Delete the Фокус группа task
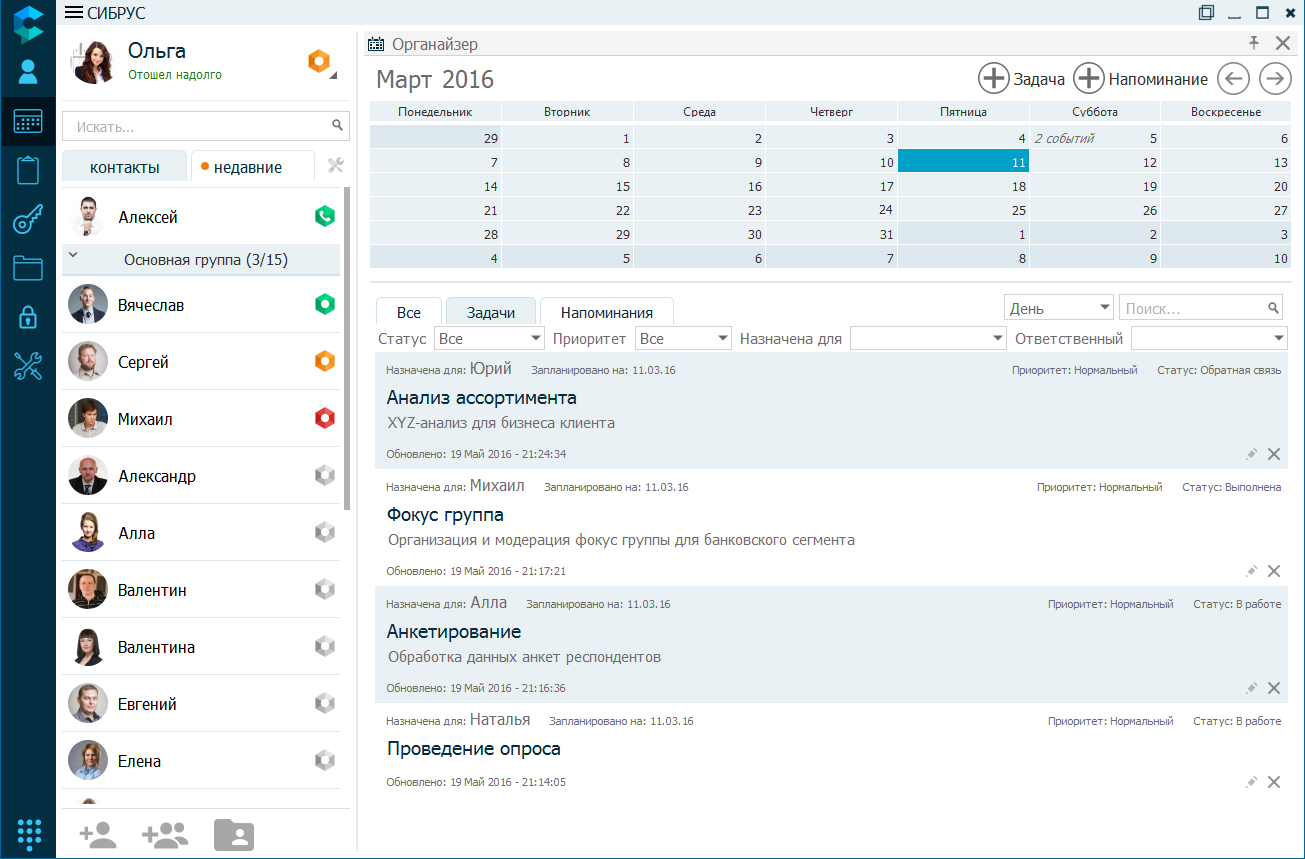This screenshot has height=859, width=1305. 1274,571
